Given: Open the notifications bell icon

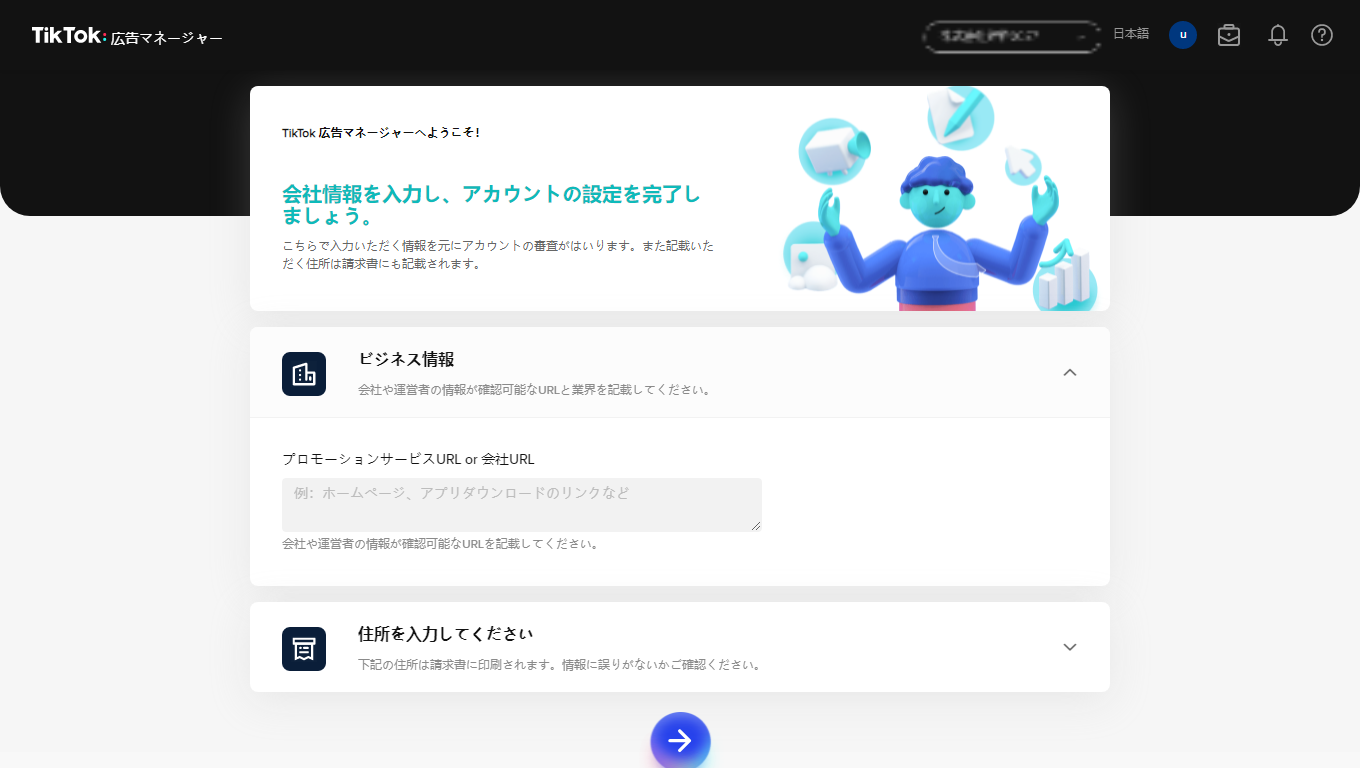Looking at the screenshot, I should [x=1278, y=35].
